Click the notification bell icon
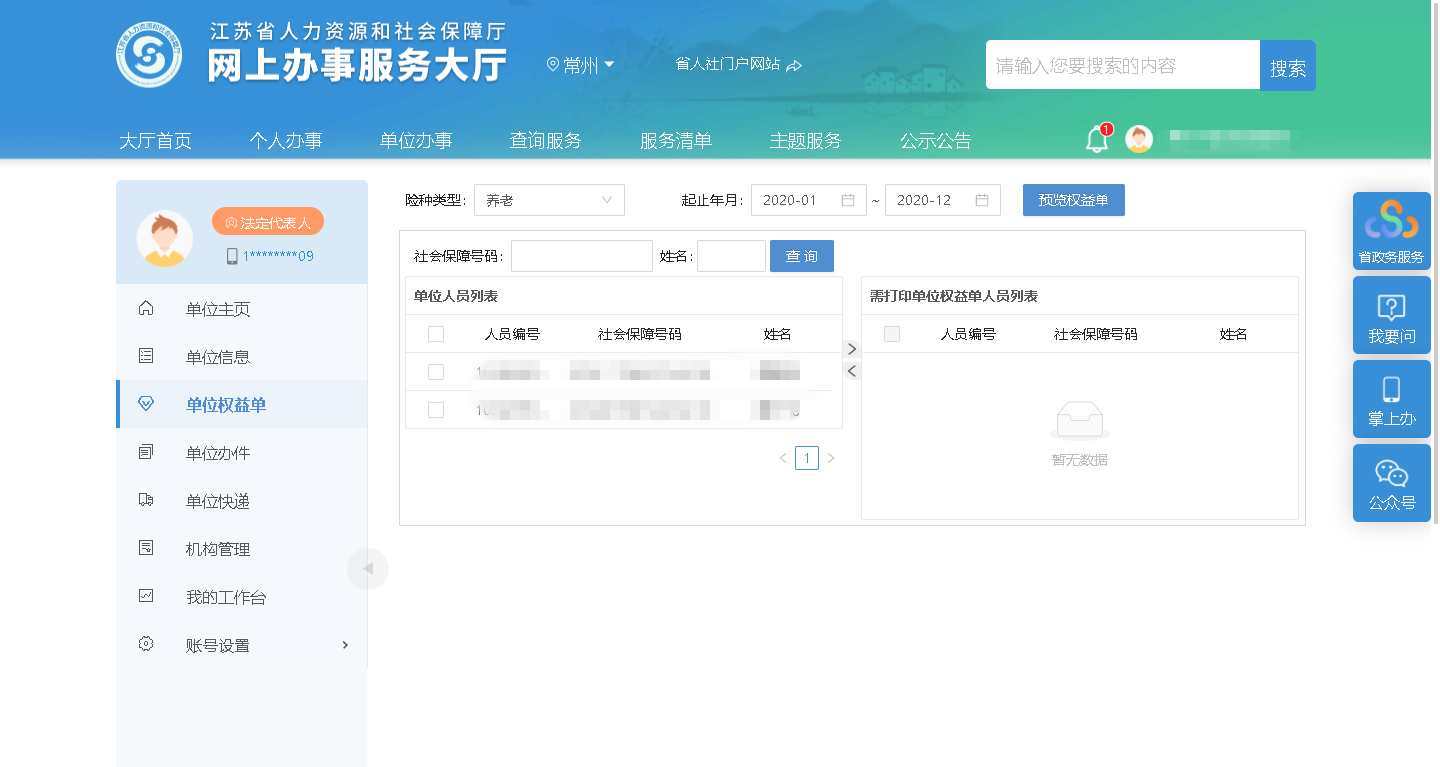The height and width of the screenshot is (767, 1440). click(1096, 140)
